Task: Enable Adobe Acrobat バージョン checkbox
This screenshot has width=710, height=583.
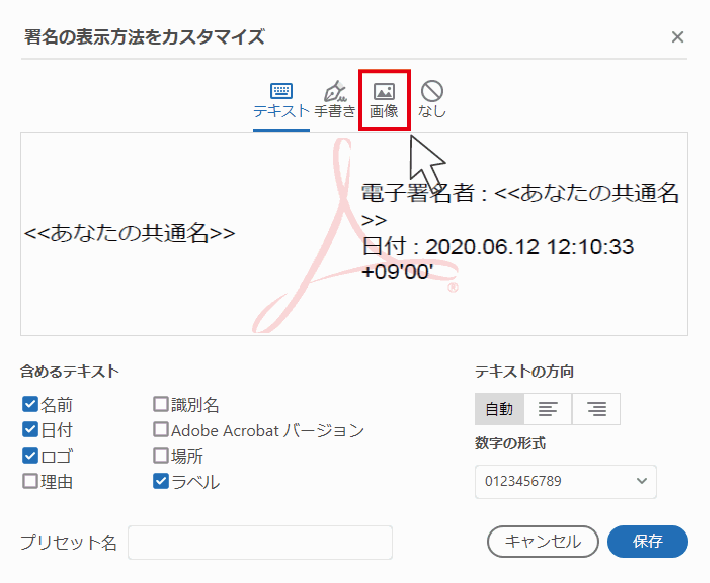Action: tap(161, 430)
